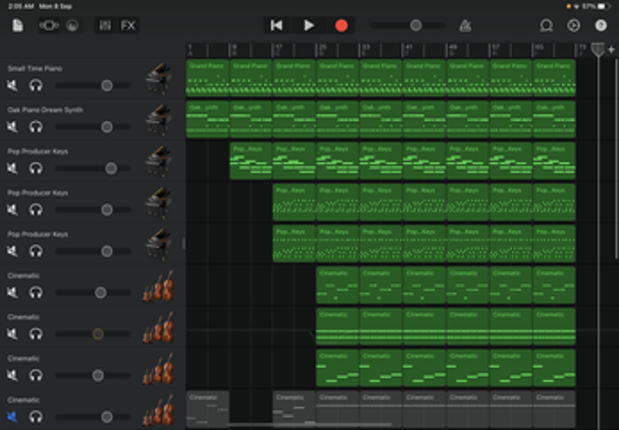Viewport: 619px width, 430px height.
Task: Switch to the instrument browser view
Action: point(49,25)
